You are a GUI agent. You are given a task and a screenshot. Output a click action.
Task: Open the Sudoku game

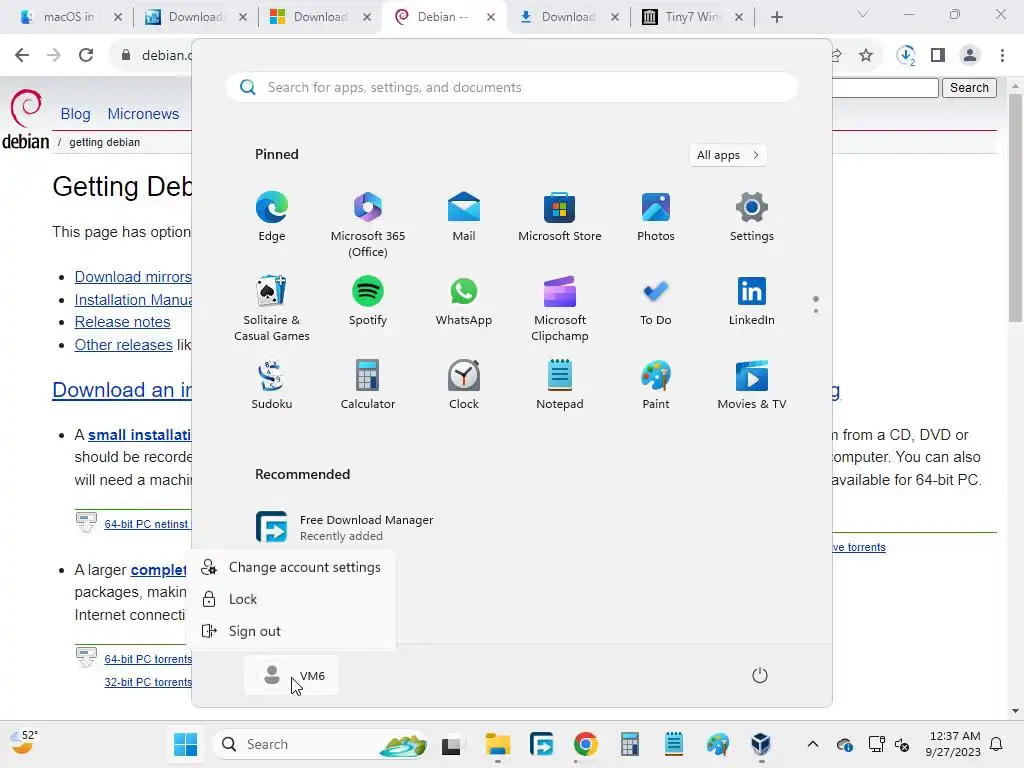click(272, 385)
